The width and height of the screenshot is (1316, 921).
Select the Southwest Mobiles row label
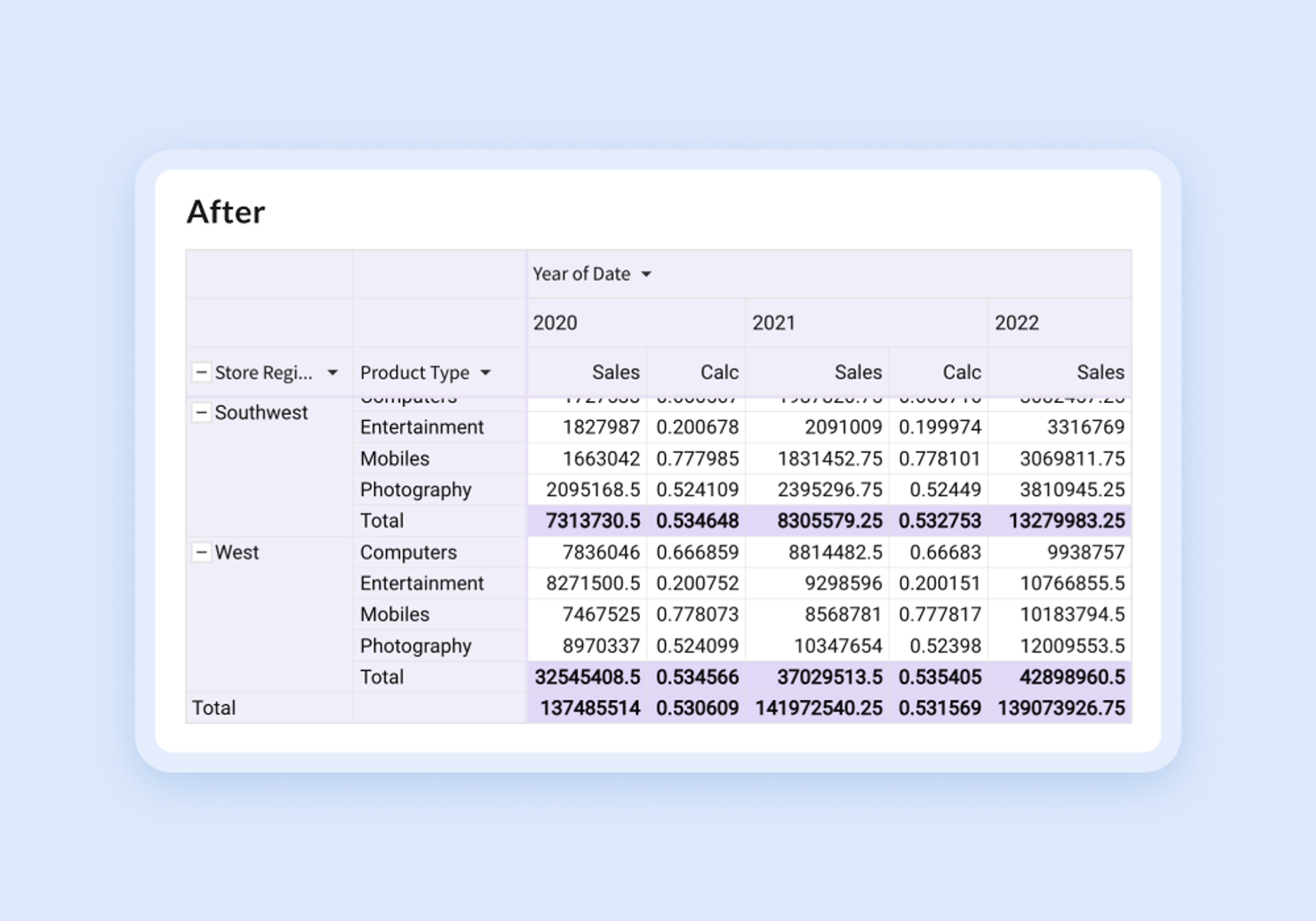point(395,458)
